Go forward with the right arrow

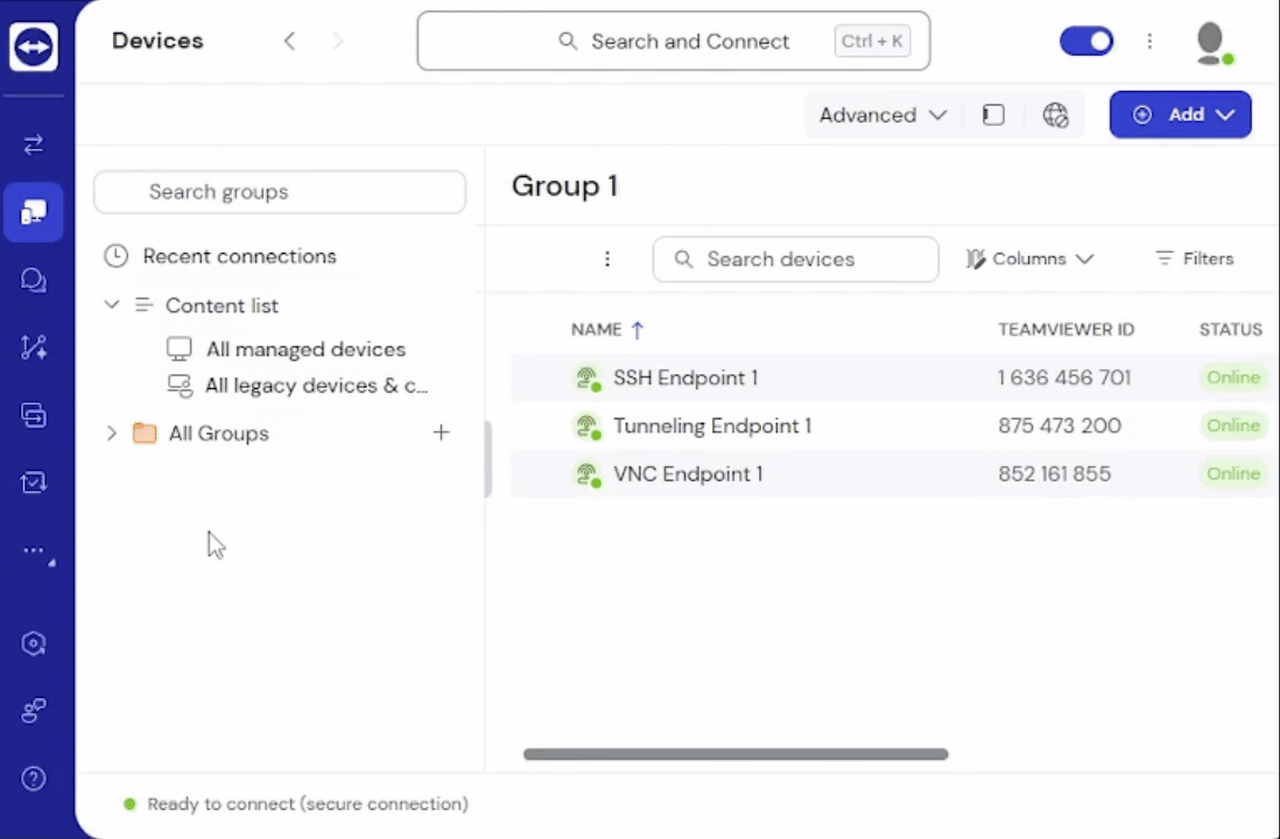pos(338,41)
